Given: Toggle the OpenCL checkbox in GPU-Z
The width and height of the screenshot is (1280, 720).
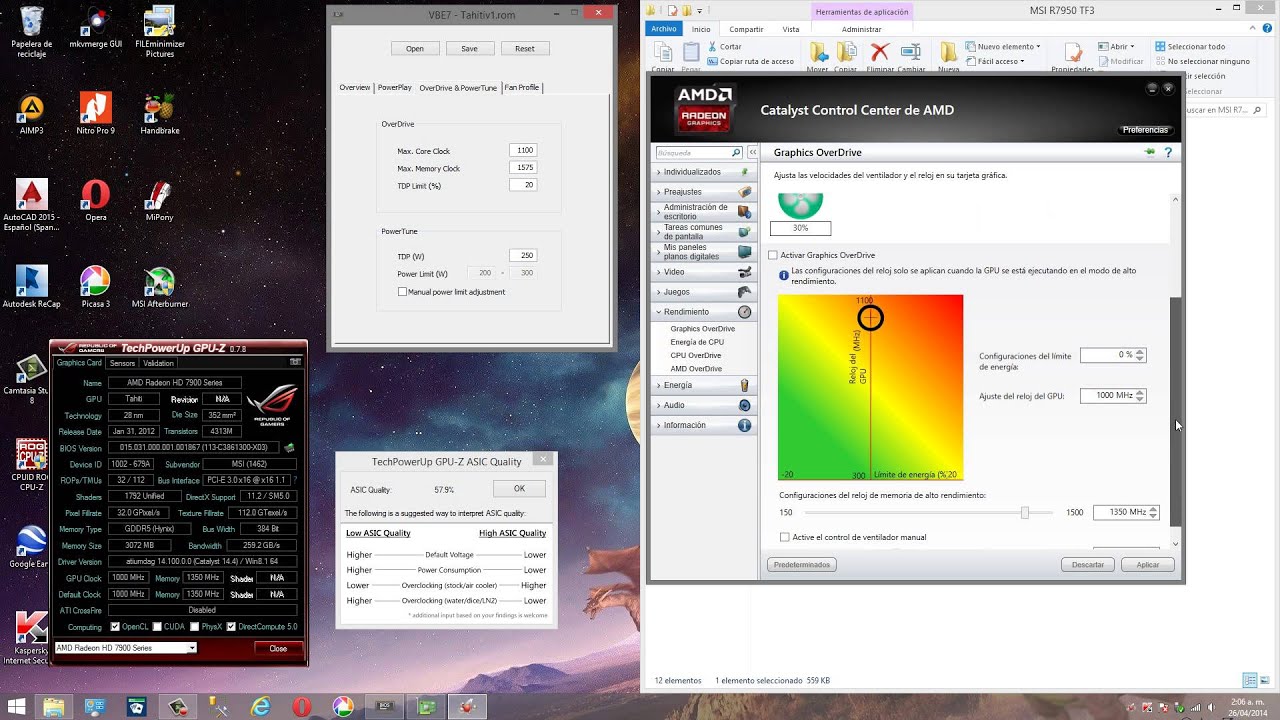Looking at the screenshot, I should [x=115, y=627].
